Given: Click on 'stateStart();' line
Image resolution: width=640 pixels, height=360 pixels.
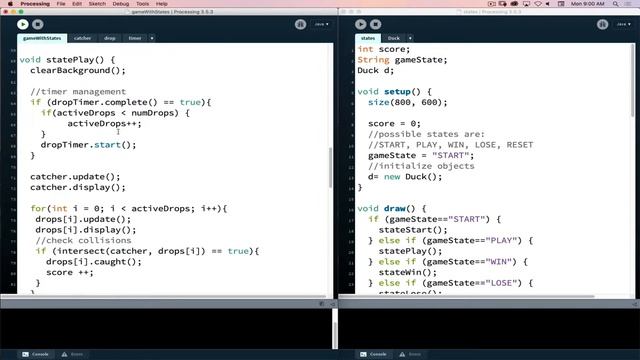Looking at the screenshot, I should pos(413,229).
